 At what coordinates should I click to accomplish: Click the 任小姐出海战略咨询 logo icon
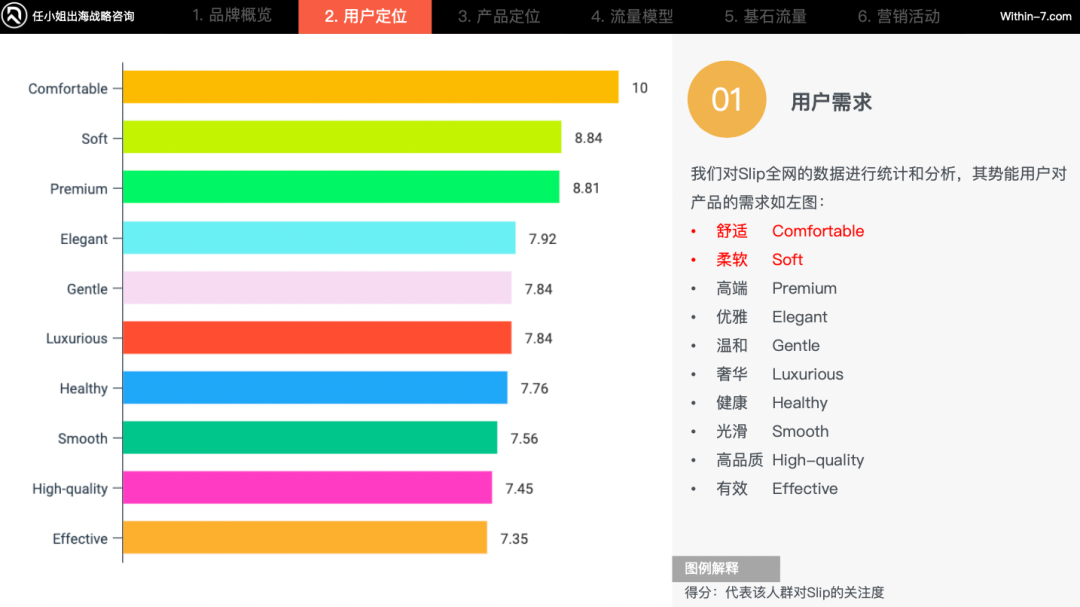[13, 16]
